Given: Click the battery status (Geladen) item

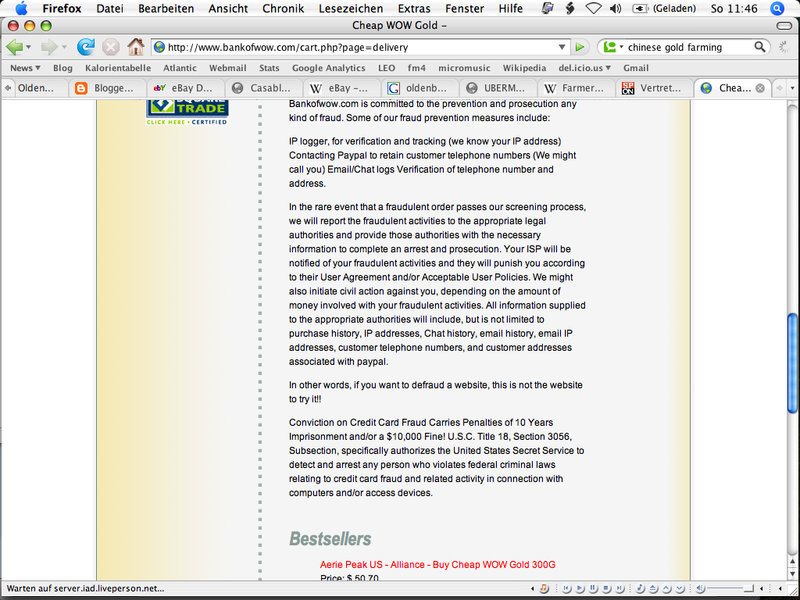Looking at the screenshot, I should tap(664, 8).
